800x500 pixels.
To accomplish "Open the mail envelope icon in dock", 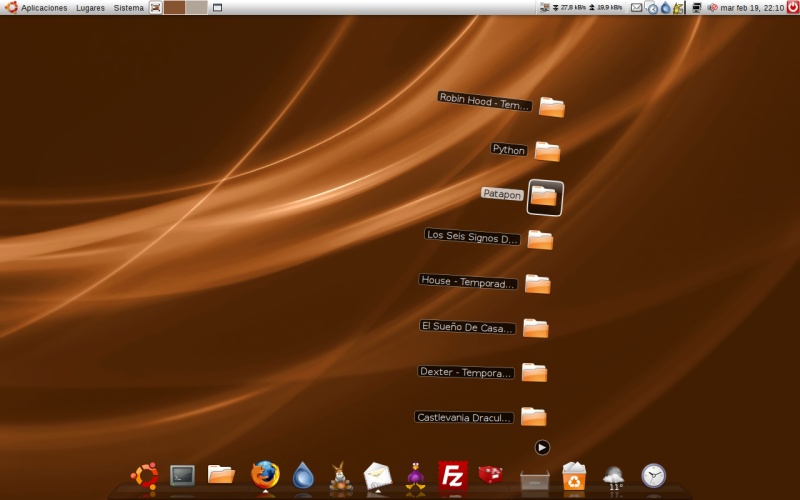I will [377, 475].
